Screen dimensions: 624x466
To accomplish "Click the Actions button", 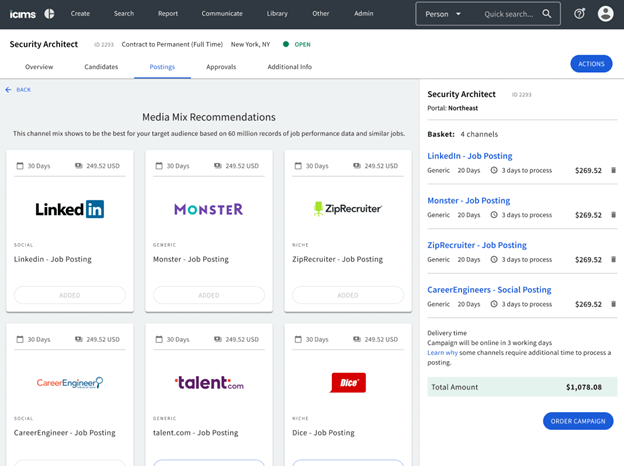I will [591, 64].
